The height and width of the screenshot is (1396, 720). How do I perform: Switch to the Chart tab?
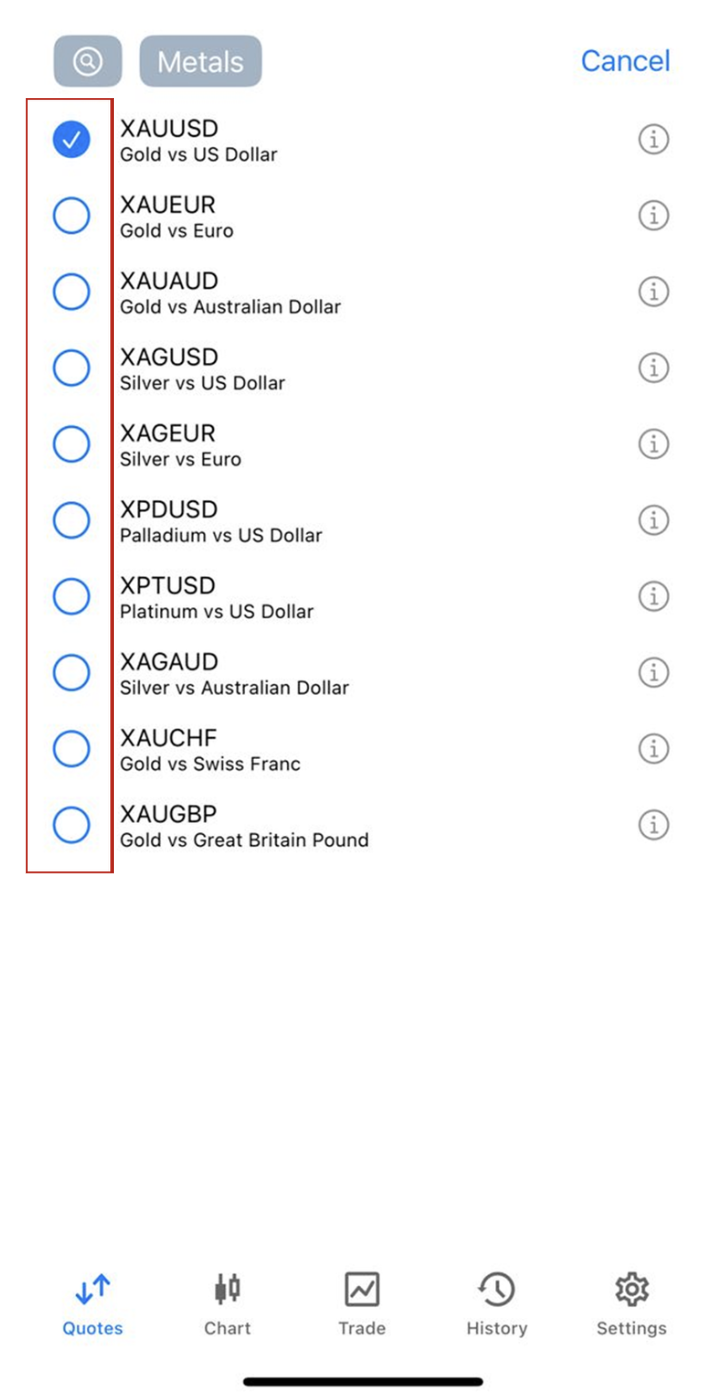tap(227, 1304)
